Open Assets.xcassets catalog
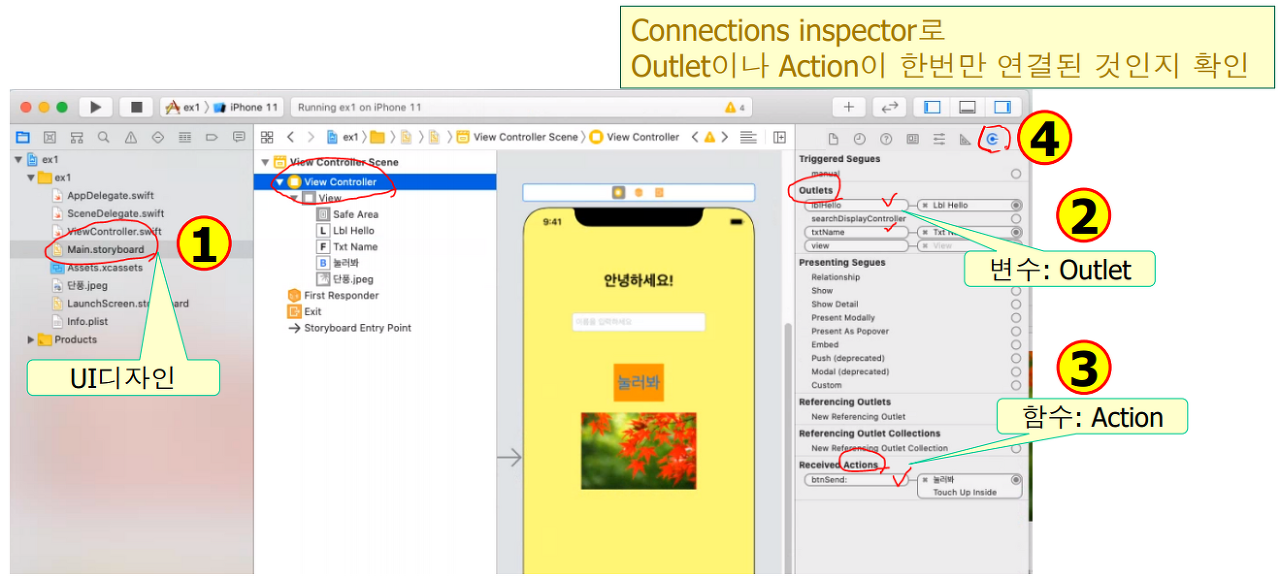The width and height of the screenshot is (1280, 579). 104,267
